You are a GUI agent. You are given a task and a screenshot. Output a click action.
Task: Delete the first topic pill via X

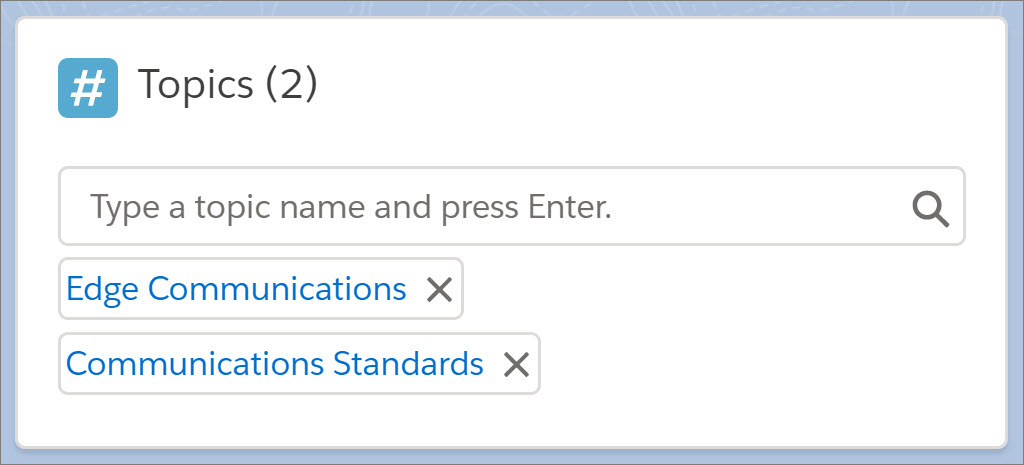tap(440, 290)
